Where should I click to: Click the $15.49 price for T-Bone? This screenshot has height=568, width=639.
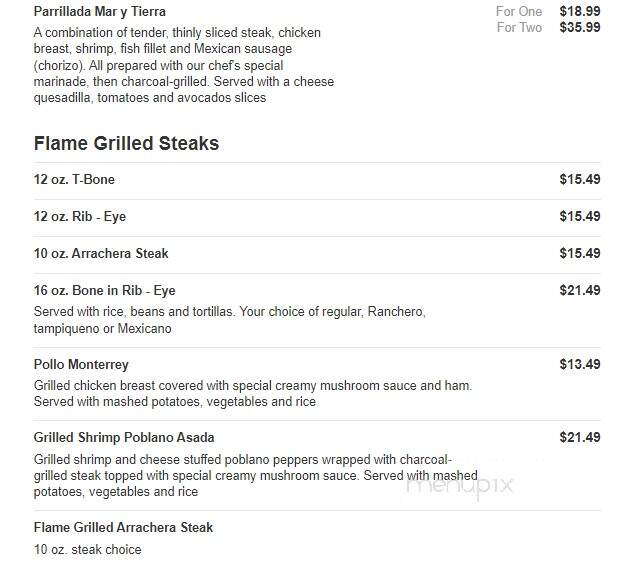pyautogui.click(x=580, y=179)
